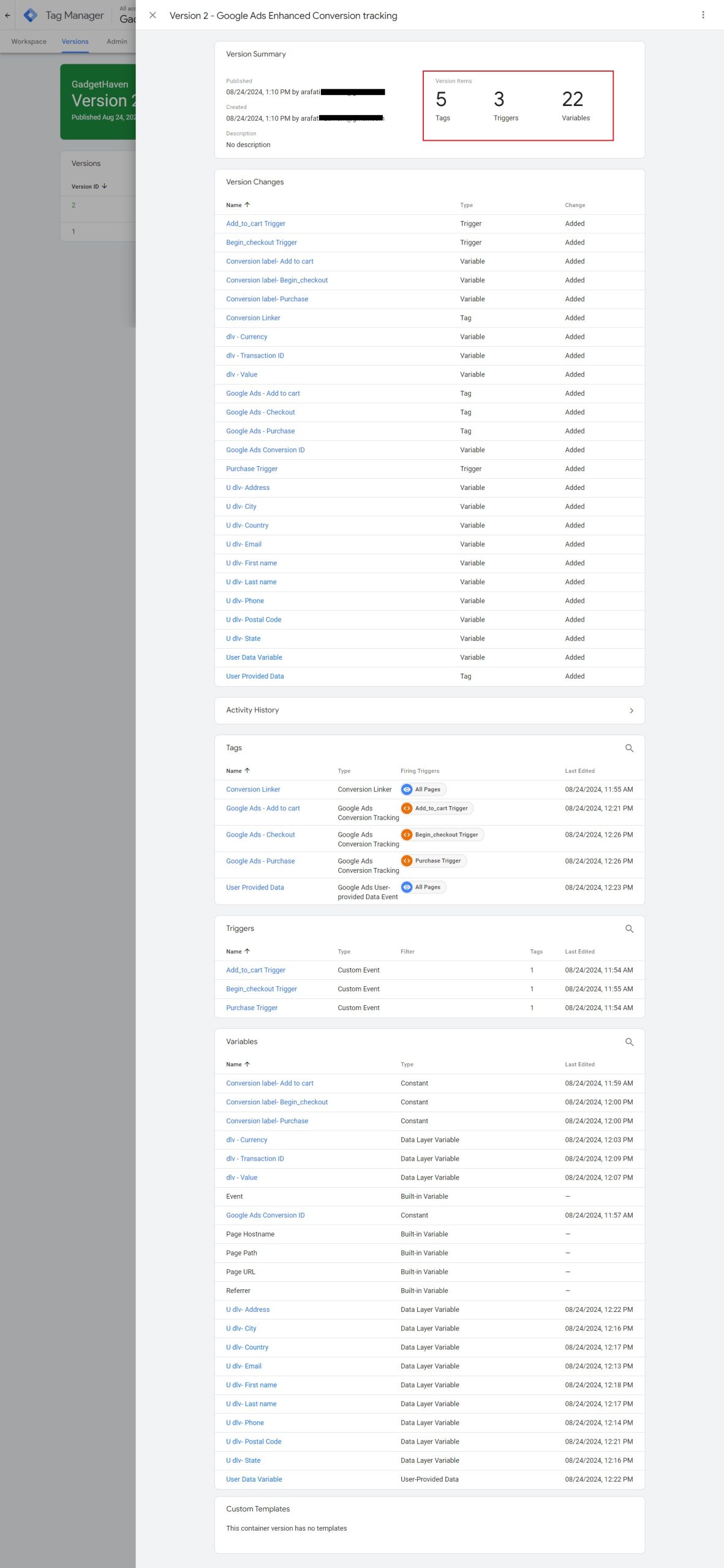The image size is (724, 1568).
Task: Open U dlv- Phone in Variables table
Action: tap(245, 1423)
